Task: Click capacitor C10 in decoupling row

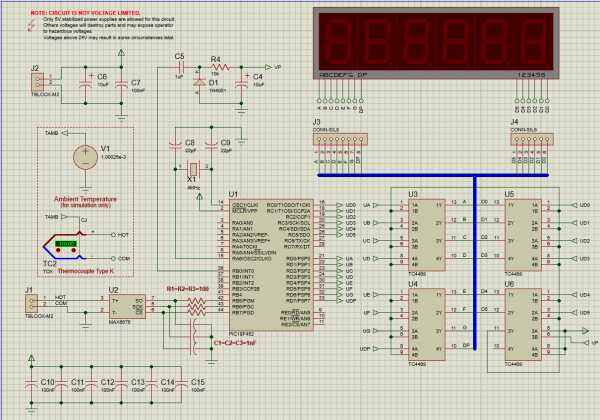Action: tap(31, 383)
